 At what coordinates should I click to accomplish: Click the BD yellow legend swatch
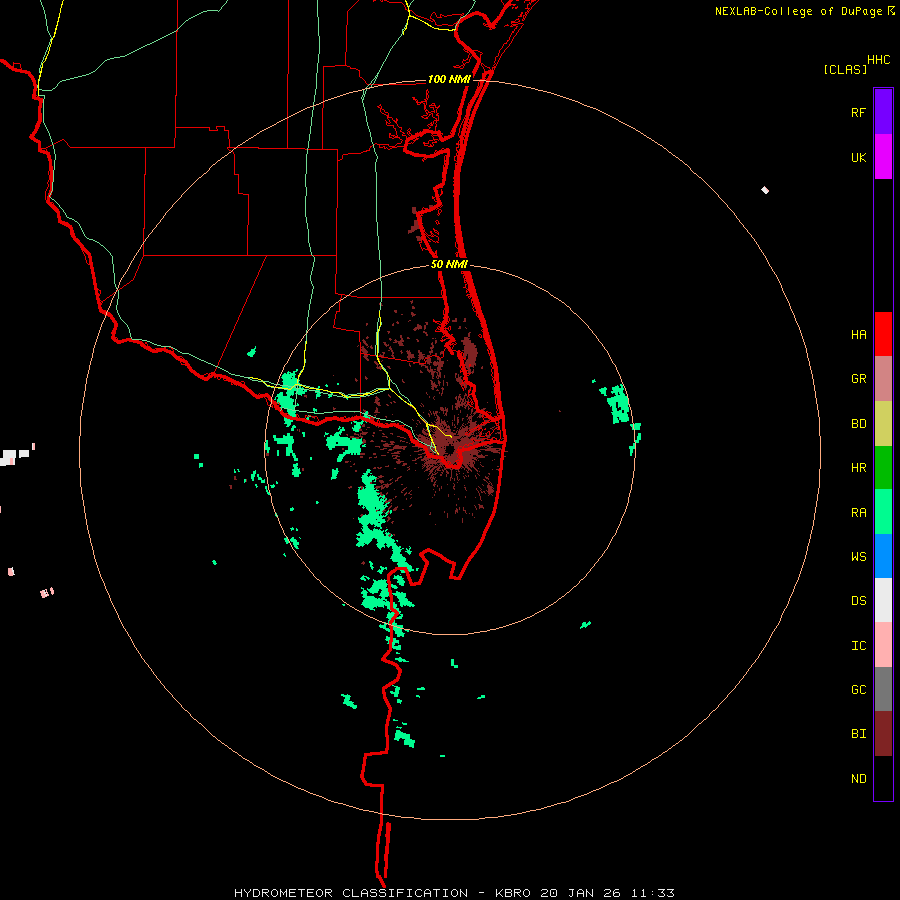(883, 423)
